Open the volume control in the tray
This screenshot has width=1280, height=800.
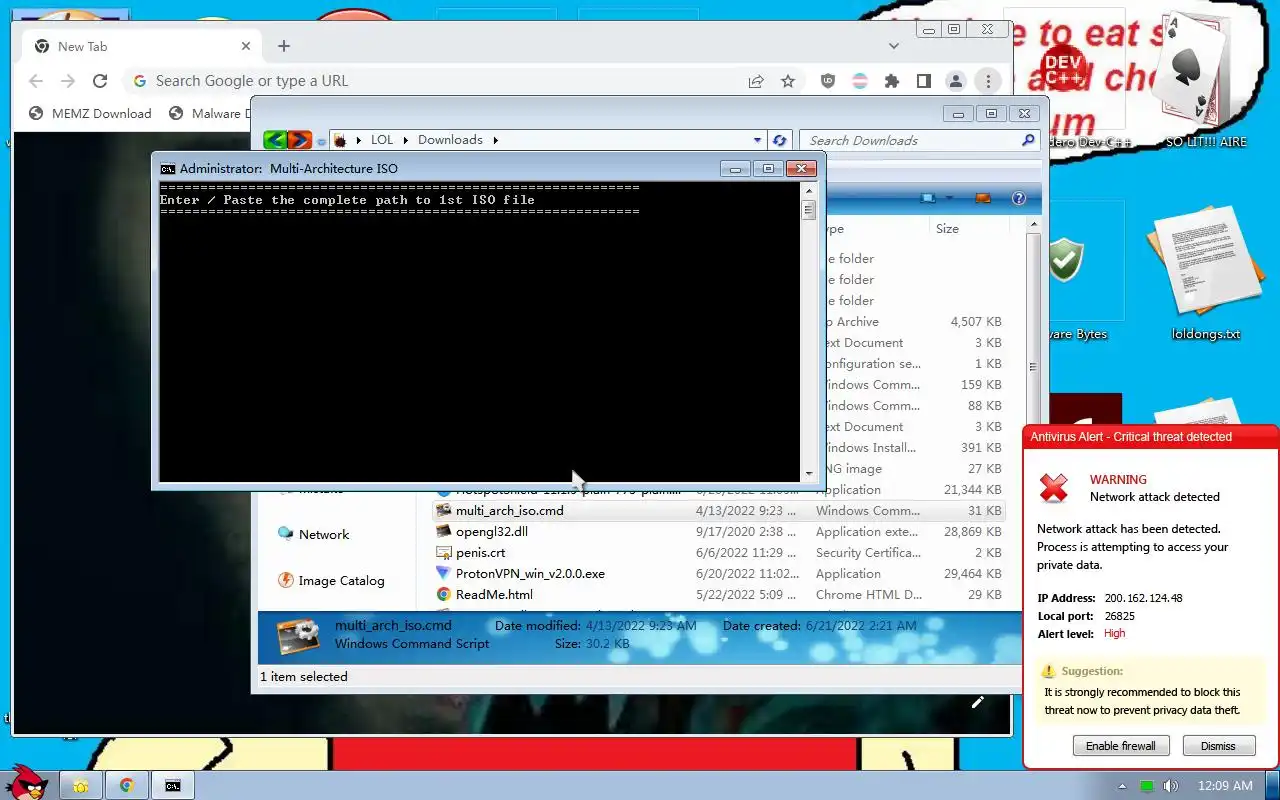pos(1170,786)
